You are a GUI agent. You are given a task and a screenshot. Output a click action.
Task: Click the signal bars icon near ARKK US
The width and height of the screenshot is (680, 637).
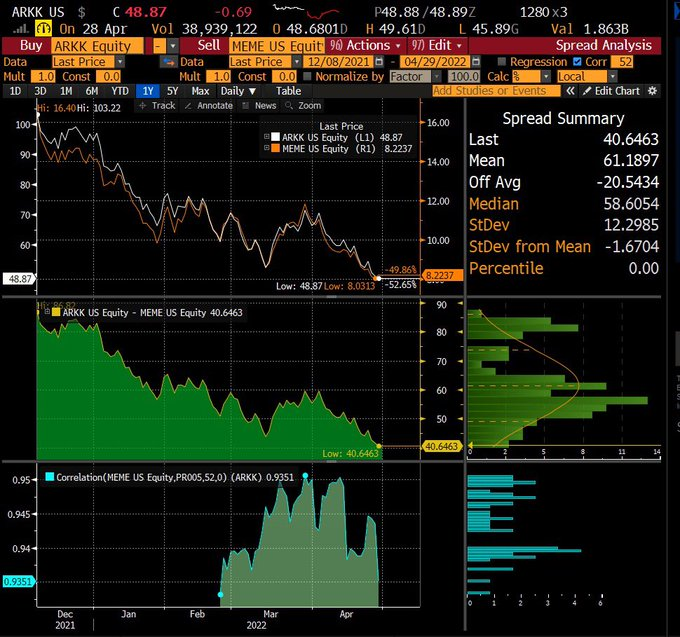[21, 29]
